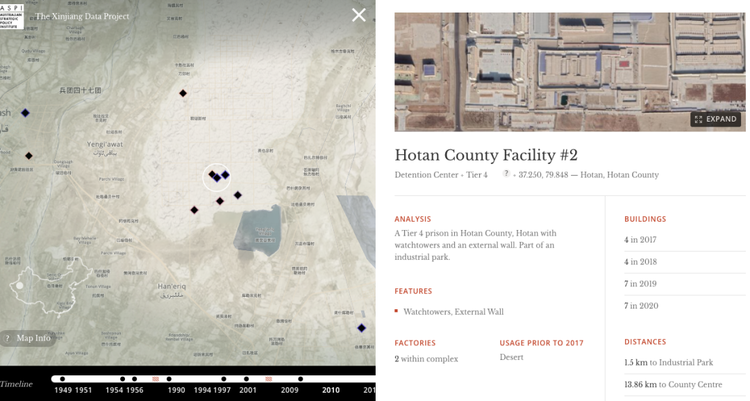Click the '7 in 2020' buildings row
The height and width of the screenshot is (401, 750).
[641, 306]
